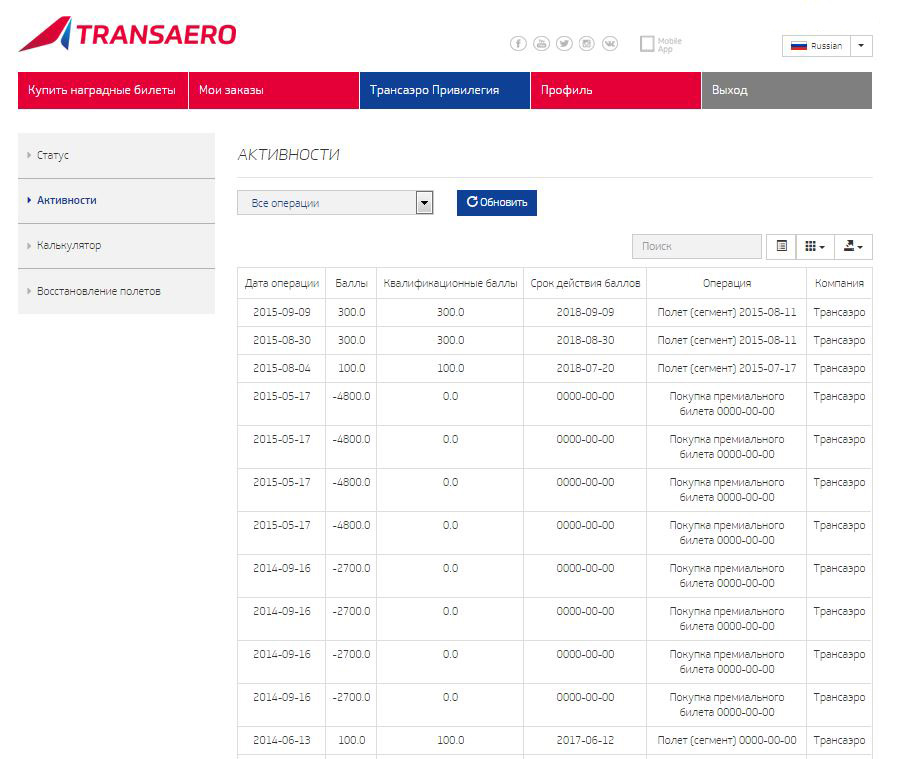
Task: Click expiry cell 2018-08-30
Action: tap(585, 341)
